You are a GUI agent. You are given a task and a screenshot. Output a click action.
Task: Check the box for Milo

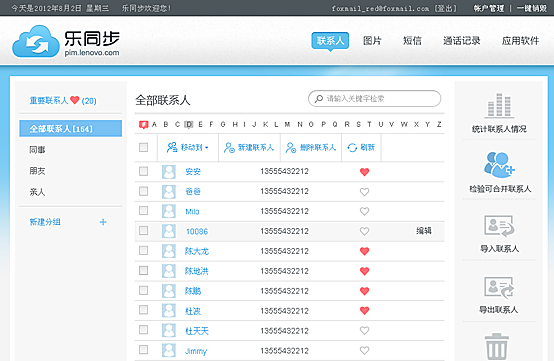(143, 211)
